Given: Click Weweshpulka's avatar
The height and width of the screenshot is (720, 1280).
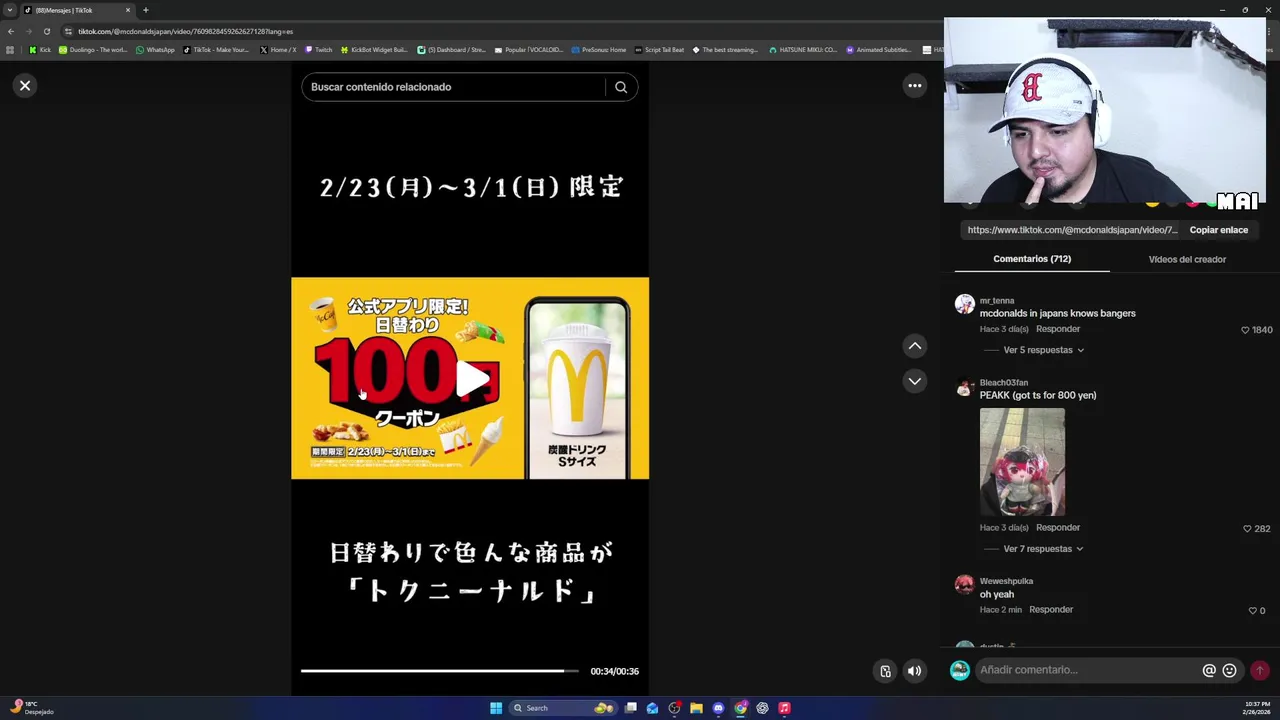Looking at the screenshot, I should 964,585.
